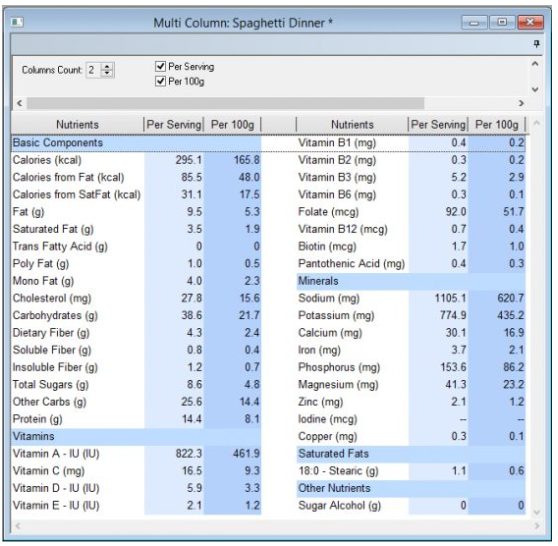Select the Minerals group row
The image size is (558, 546).
point(411,281)
